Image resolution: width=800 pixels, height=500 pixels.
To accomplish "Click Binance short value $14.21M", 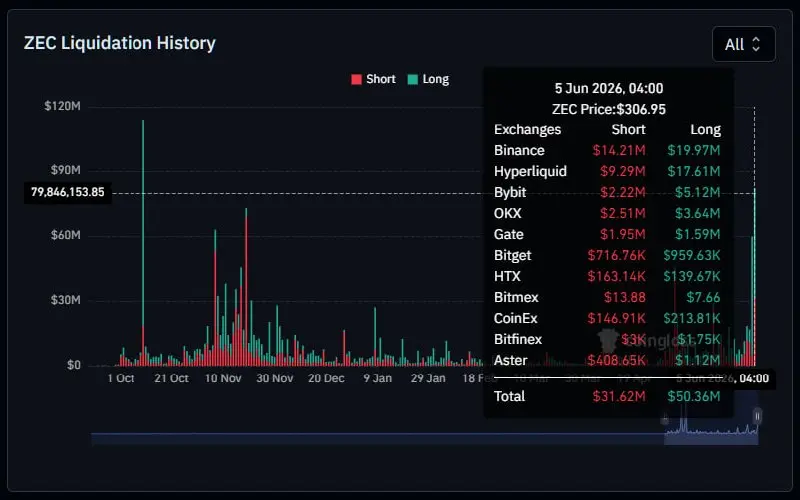I will click(619, 151).
